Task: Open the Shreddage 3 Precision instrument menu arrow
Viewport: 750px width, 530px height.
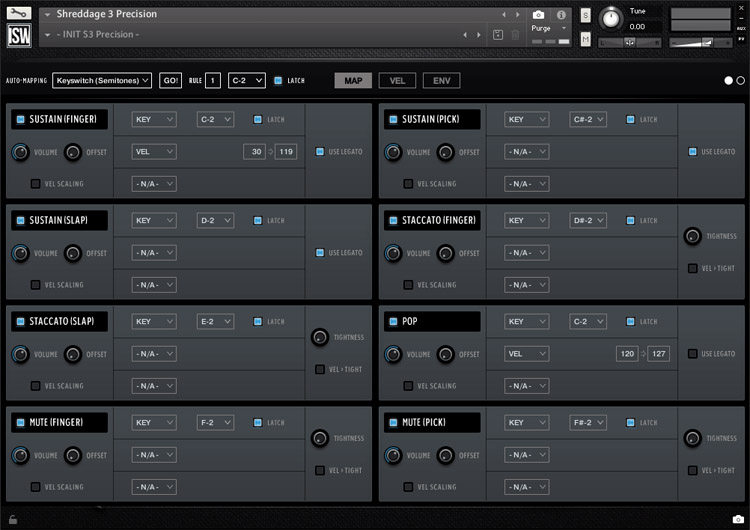Action: pyautogui.click(x=47, y=15)
